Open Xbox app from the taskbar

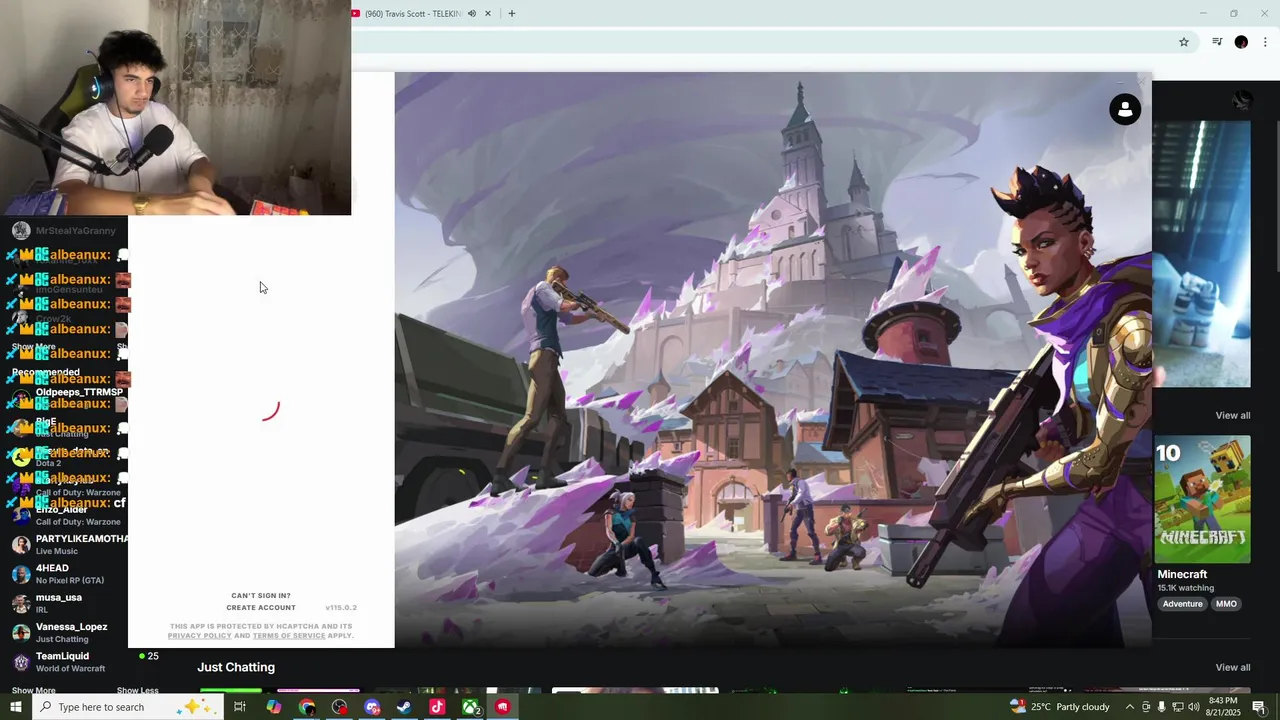[x=470, y=707]
